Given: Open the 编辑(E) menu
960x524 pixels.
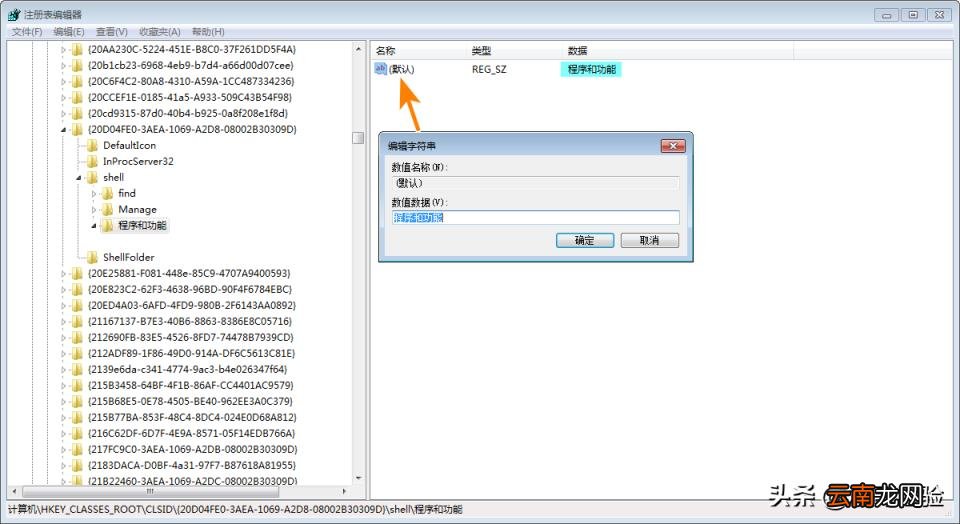Looking at the screenshot, I should pyautogui.click(x=69, y=32).
